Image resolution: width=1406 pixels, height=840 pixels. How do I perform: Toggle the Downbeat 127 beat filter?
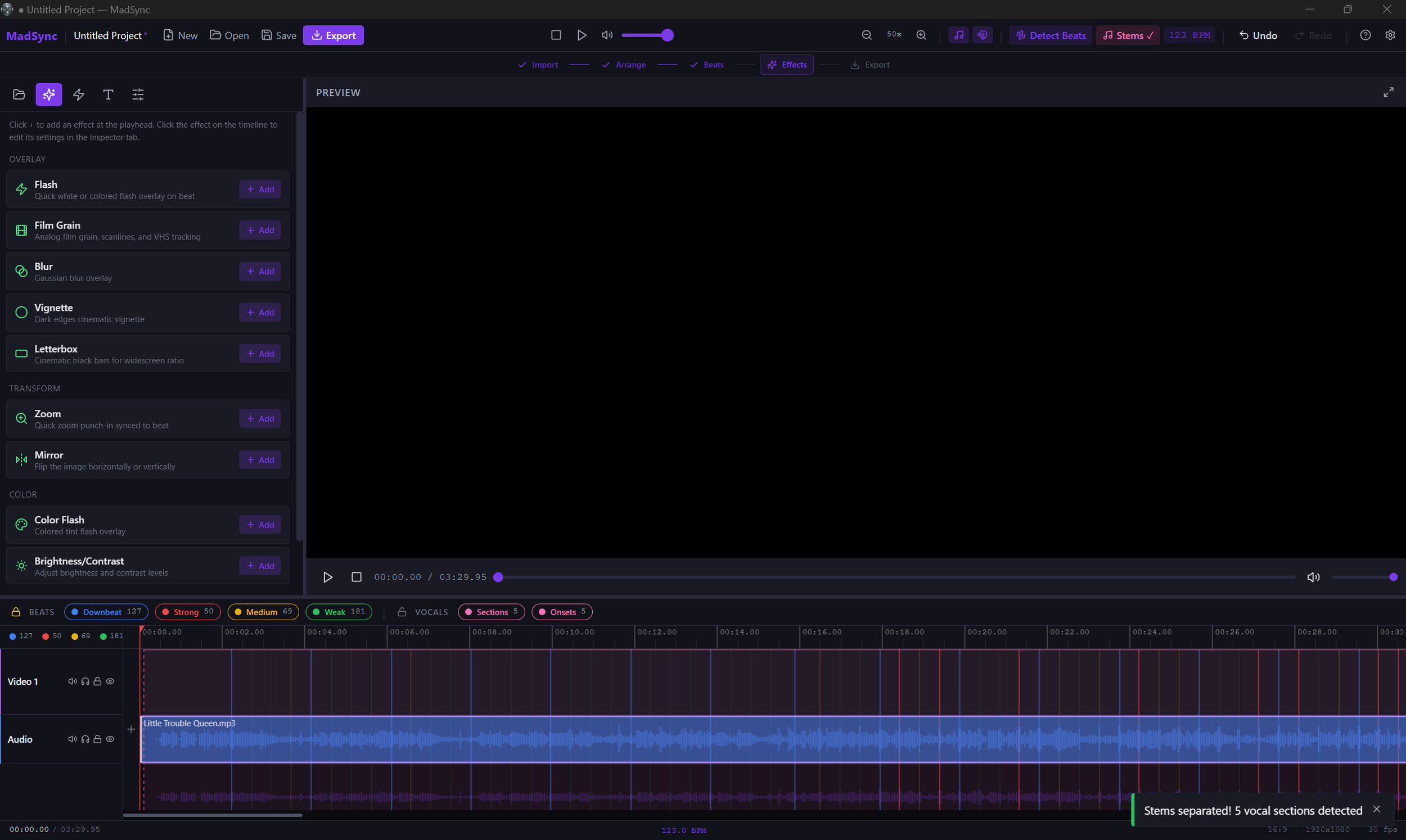click(106, 611)
